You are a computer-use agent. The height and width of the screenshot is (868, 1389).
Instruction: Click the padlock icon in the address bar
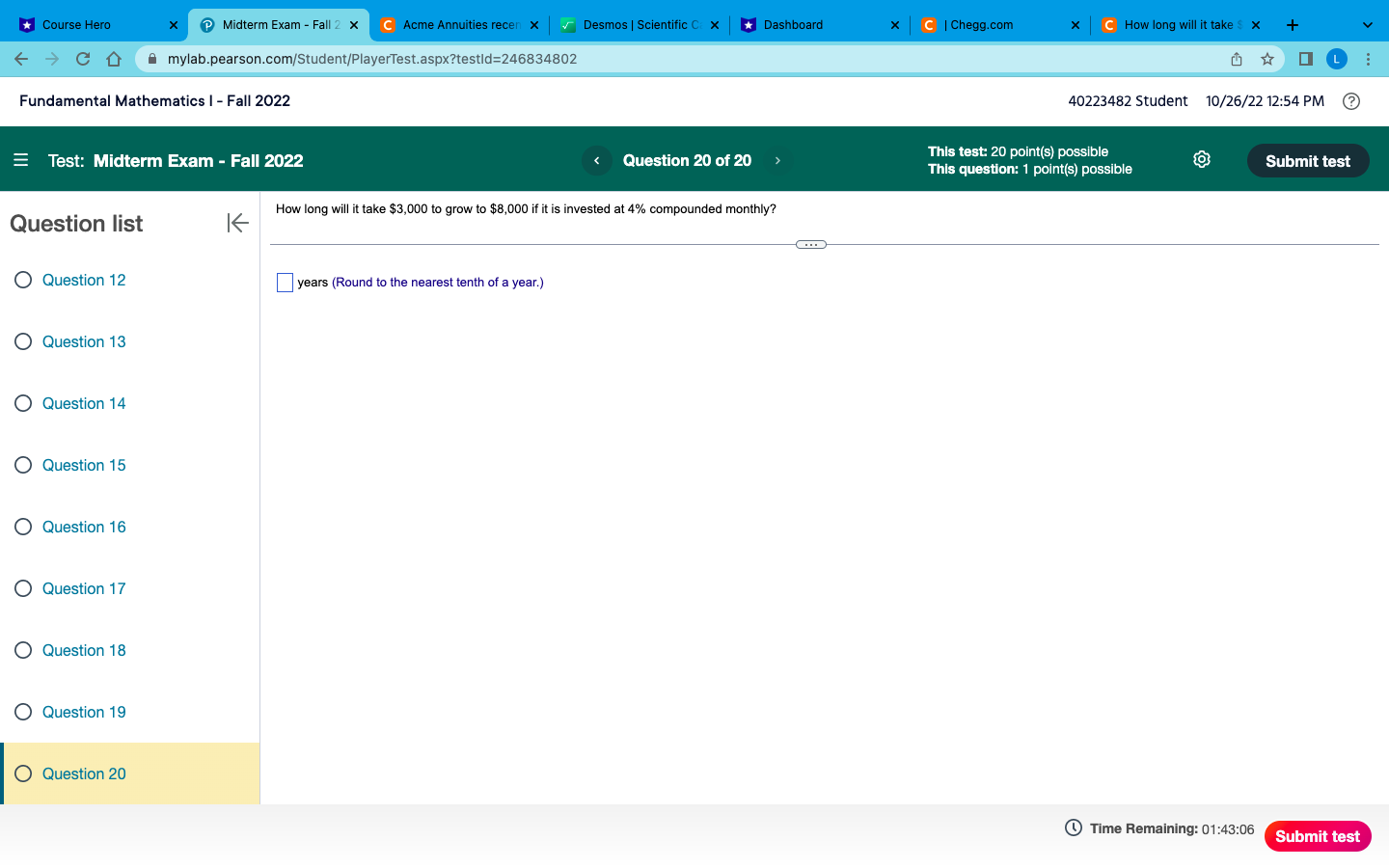coord(151,59)
